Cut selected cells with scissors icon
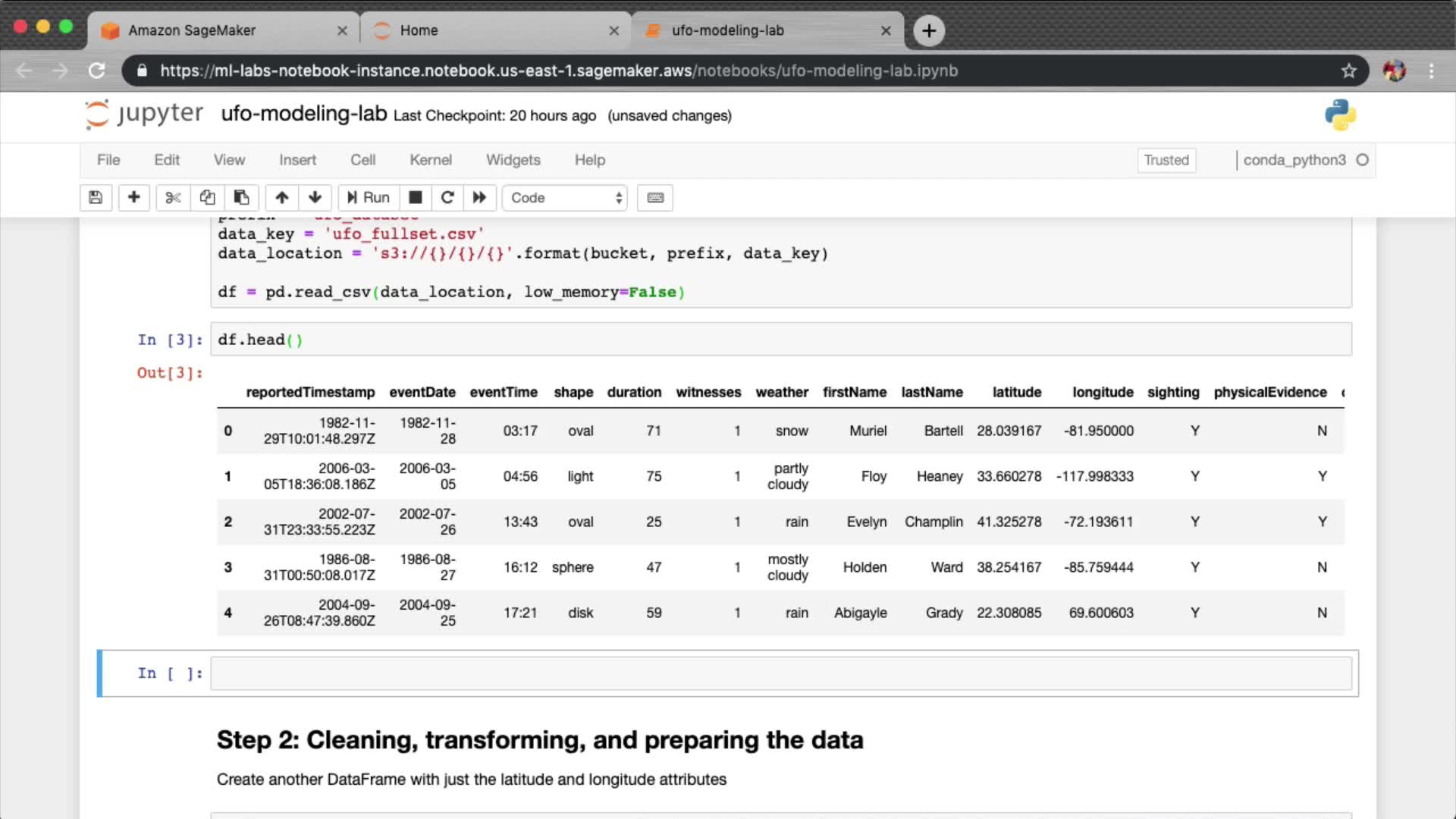This screenshot has width=1456, height=819. pos(173,198)
